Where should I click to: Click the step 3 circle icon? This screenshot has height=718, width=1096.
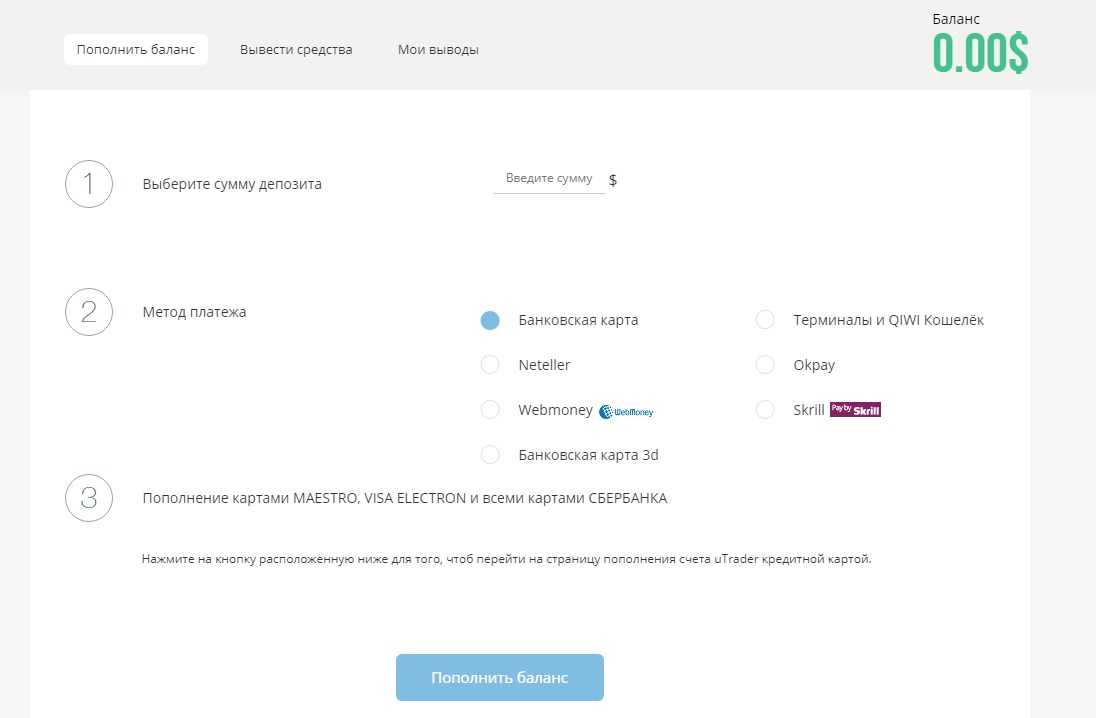tap(89, 498)
